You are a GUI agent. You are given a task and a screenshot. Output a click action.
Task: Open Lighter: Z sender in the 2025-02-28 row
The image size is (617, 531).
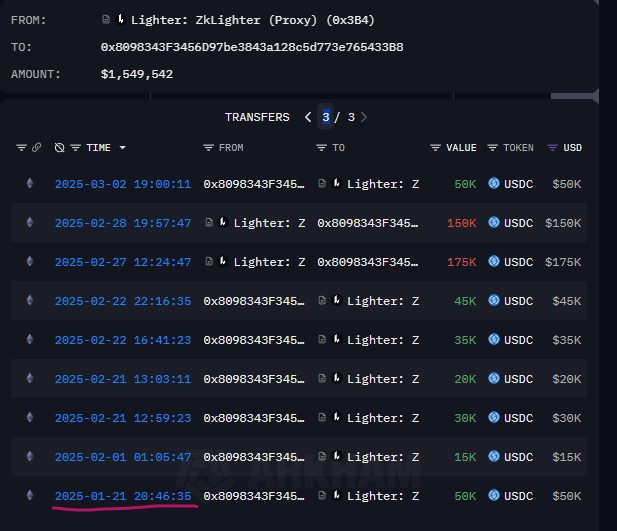click(x=270, y=223)
